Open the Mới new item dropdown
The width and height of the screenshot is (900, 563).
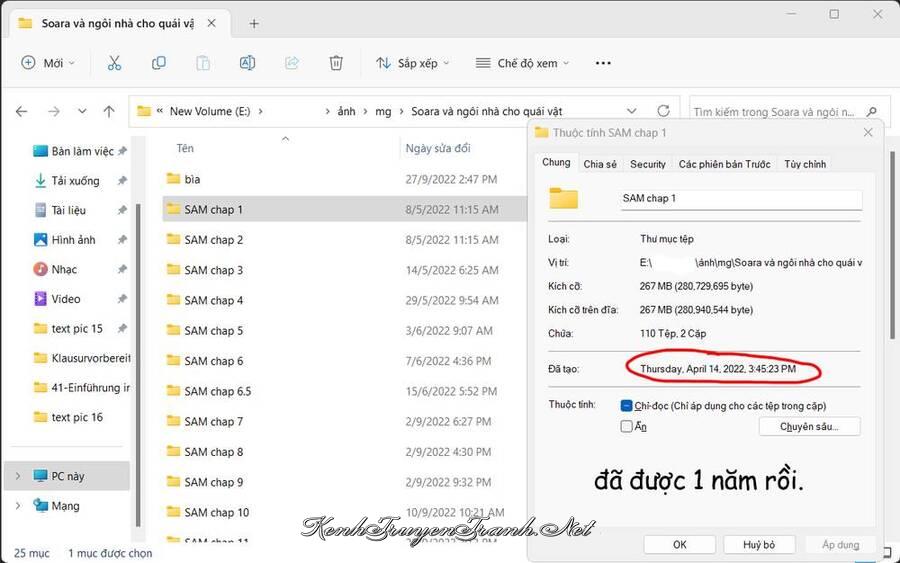coord(48,63)
